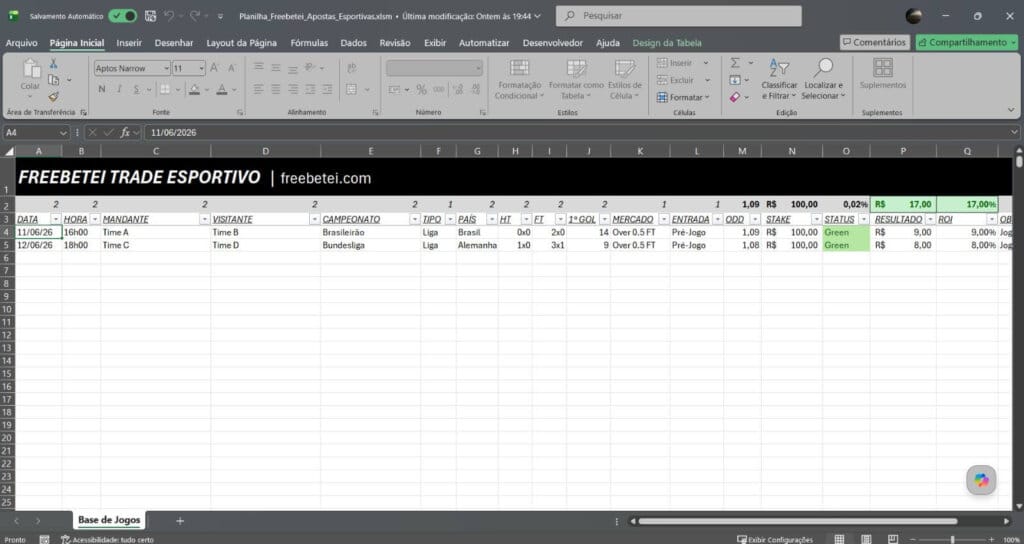This screenshot has height=544, width=1024.
Task: Open Formatação Condicional menu
Action: point(519,80)
